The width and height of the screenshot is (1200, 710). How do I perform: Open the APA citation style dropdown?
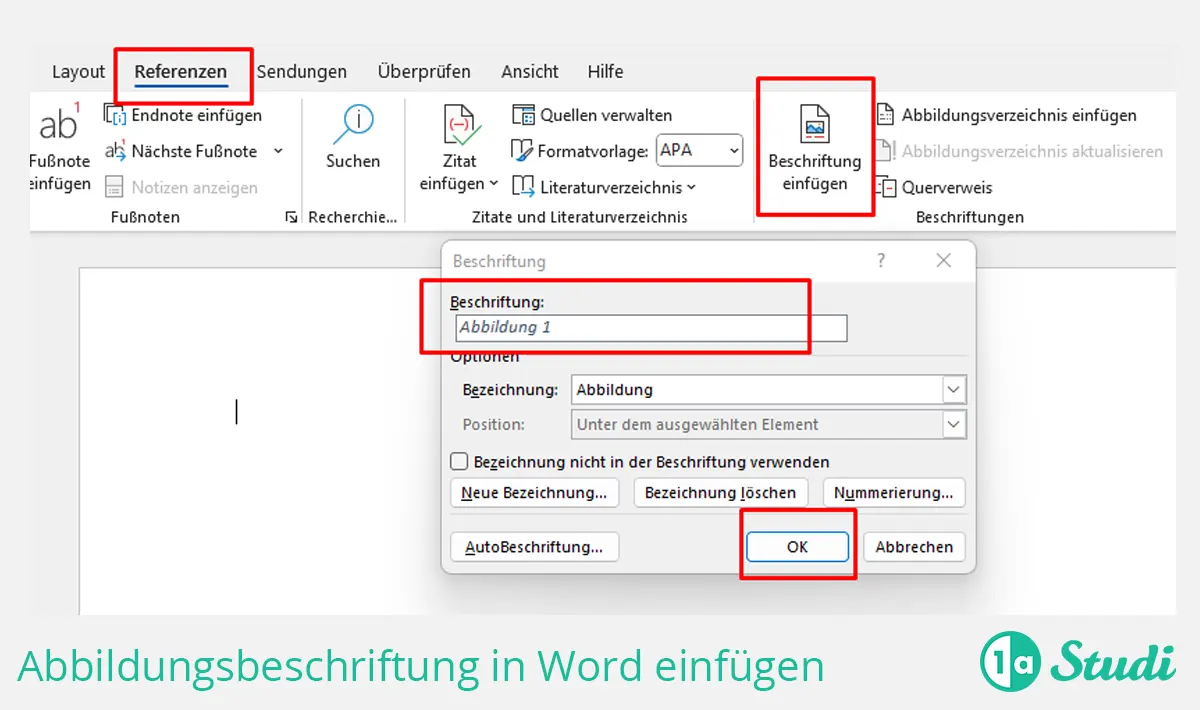[735, 150]
